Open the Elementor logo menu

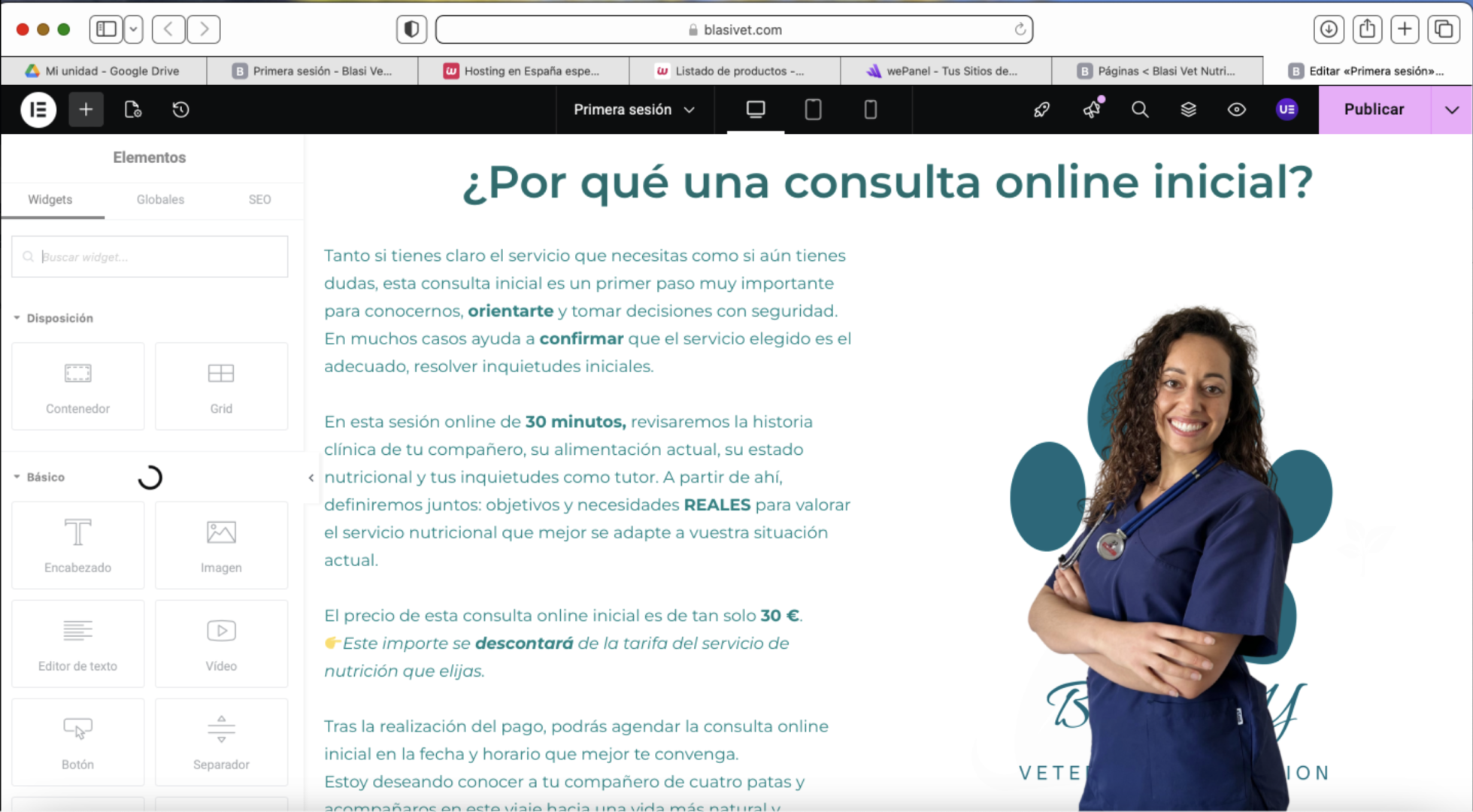[x=38, y=110]
